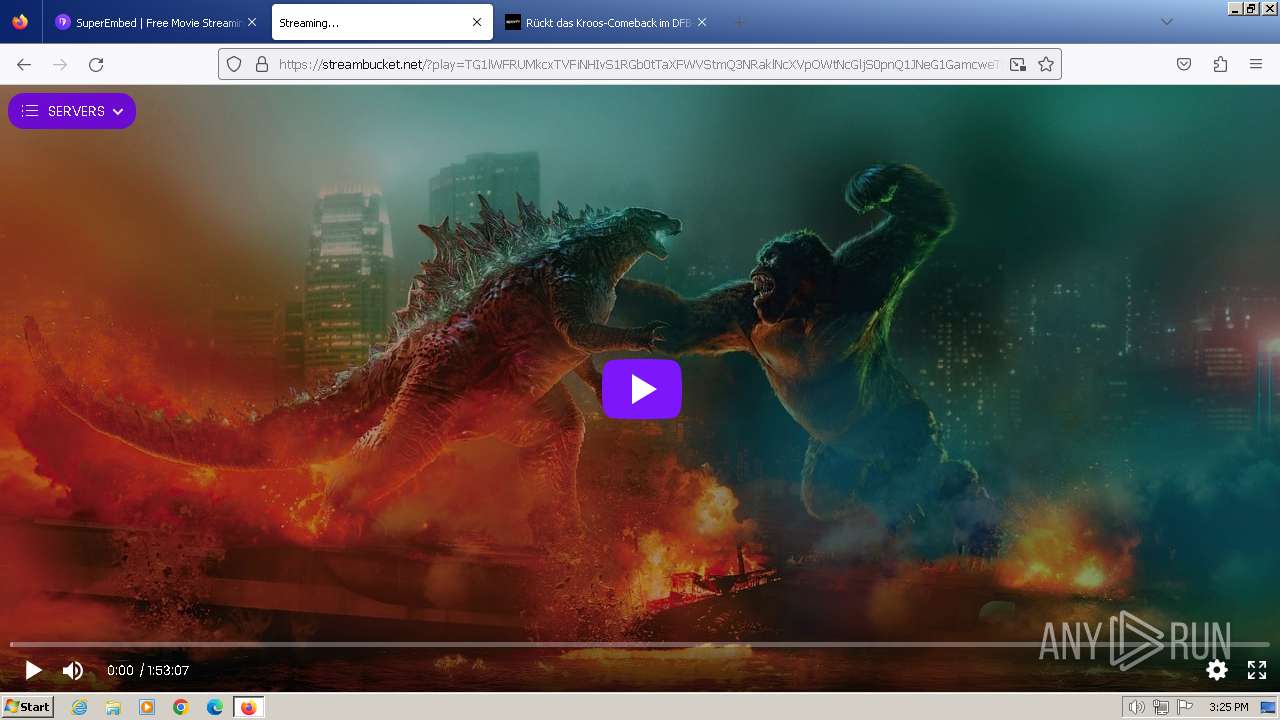This screenshot has height=720, width=1280.
Task: Launch Microsoft Edge from the taskbar
Action: 215,707
